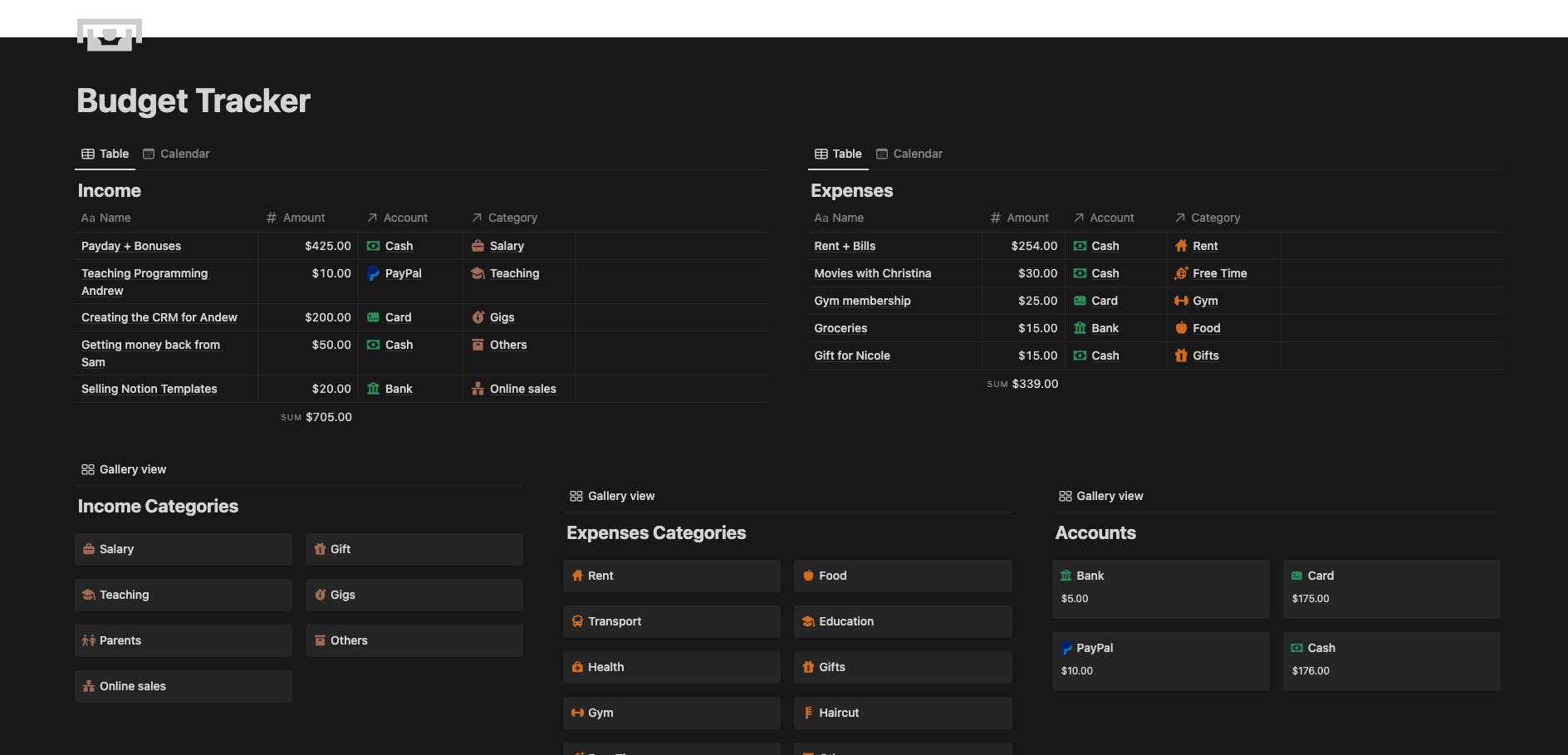The image size is (1568, 755).
Task: Open the Payday + Bonuses income entry
Action: click(x=131, y=246)
